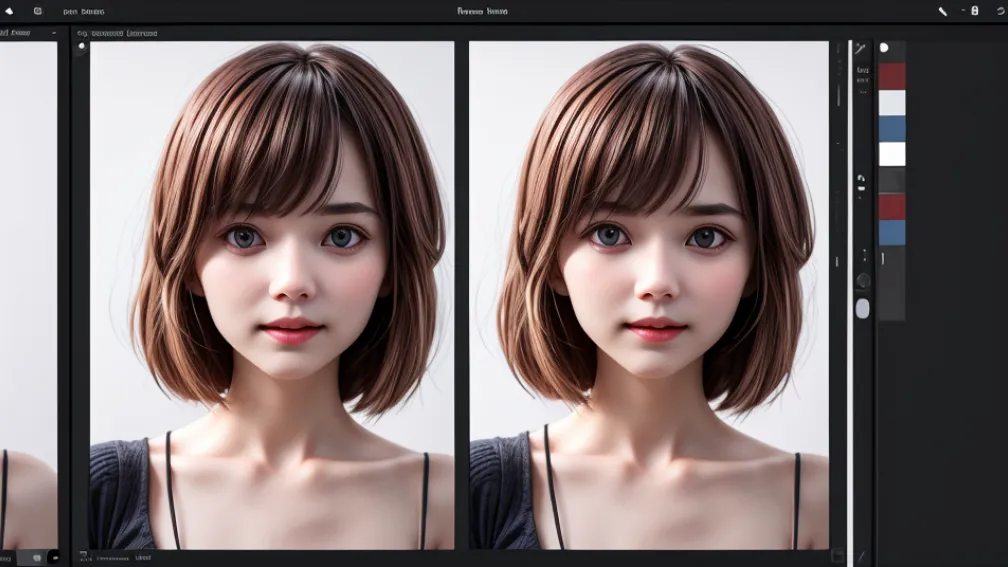Image resolution: width=1008 pixels, height=567 pixels.
Task: Click the white marker line below the bottom blue swatch
Action: pos(883,258)
